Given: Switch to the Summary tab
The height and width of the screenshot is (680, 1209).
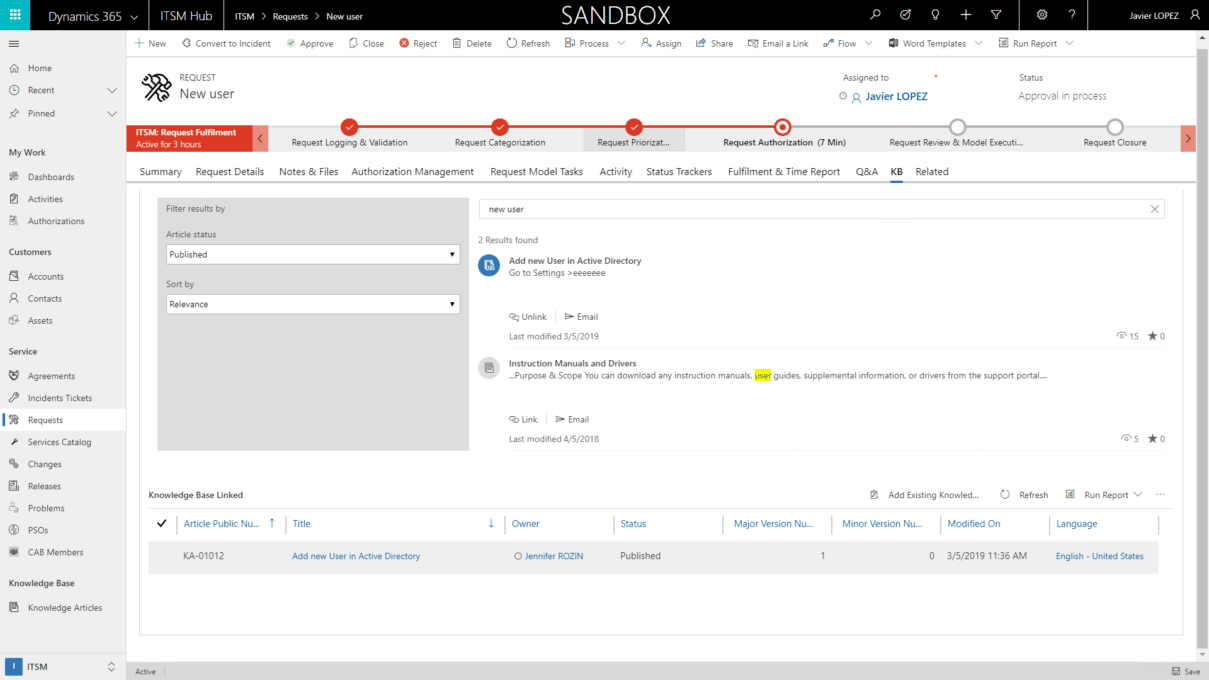Looking at the screenshot, I should click(160, 172).
